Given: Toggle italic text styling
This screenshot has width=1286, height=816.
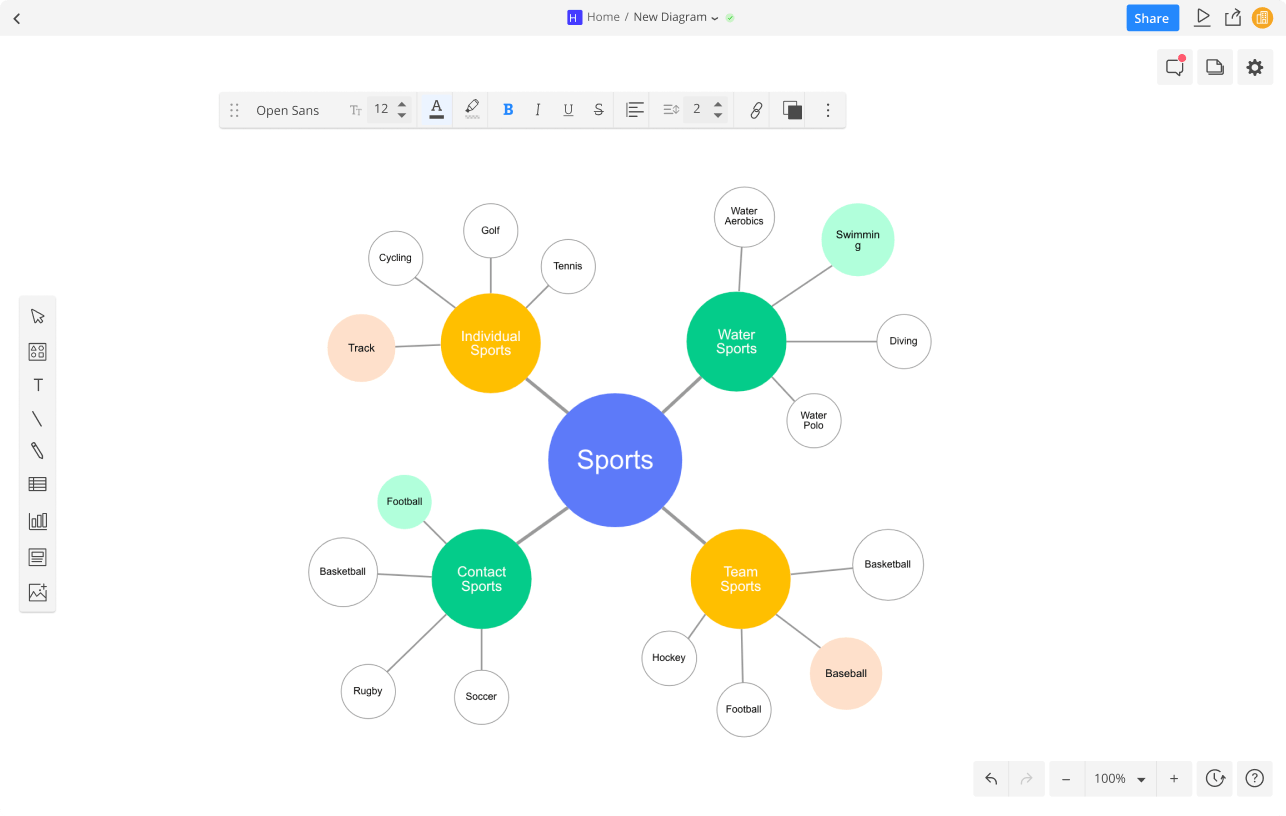Looking at the screenshot, I should [x=538, y=110].
